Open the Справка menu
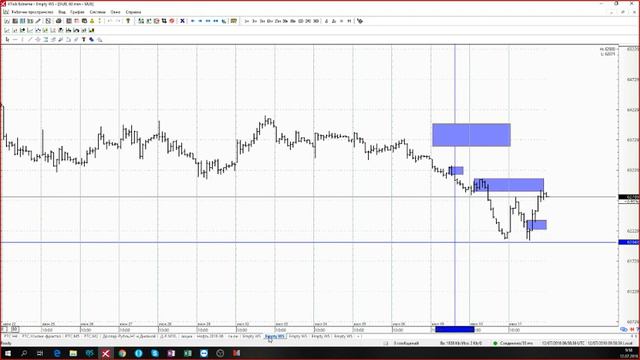Screen dimensions: 640x360 click(x=133, y=12)
